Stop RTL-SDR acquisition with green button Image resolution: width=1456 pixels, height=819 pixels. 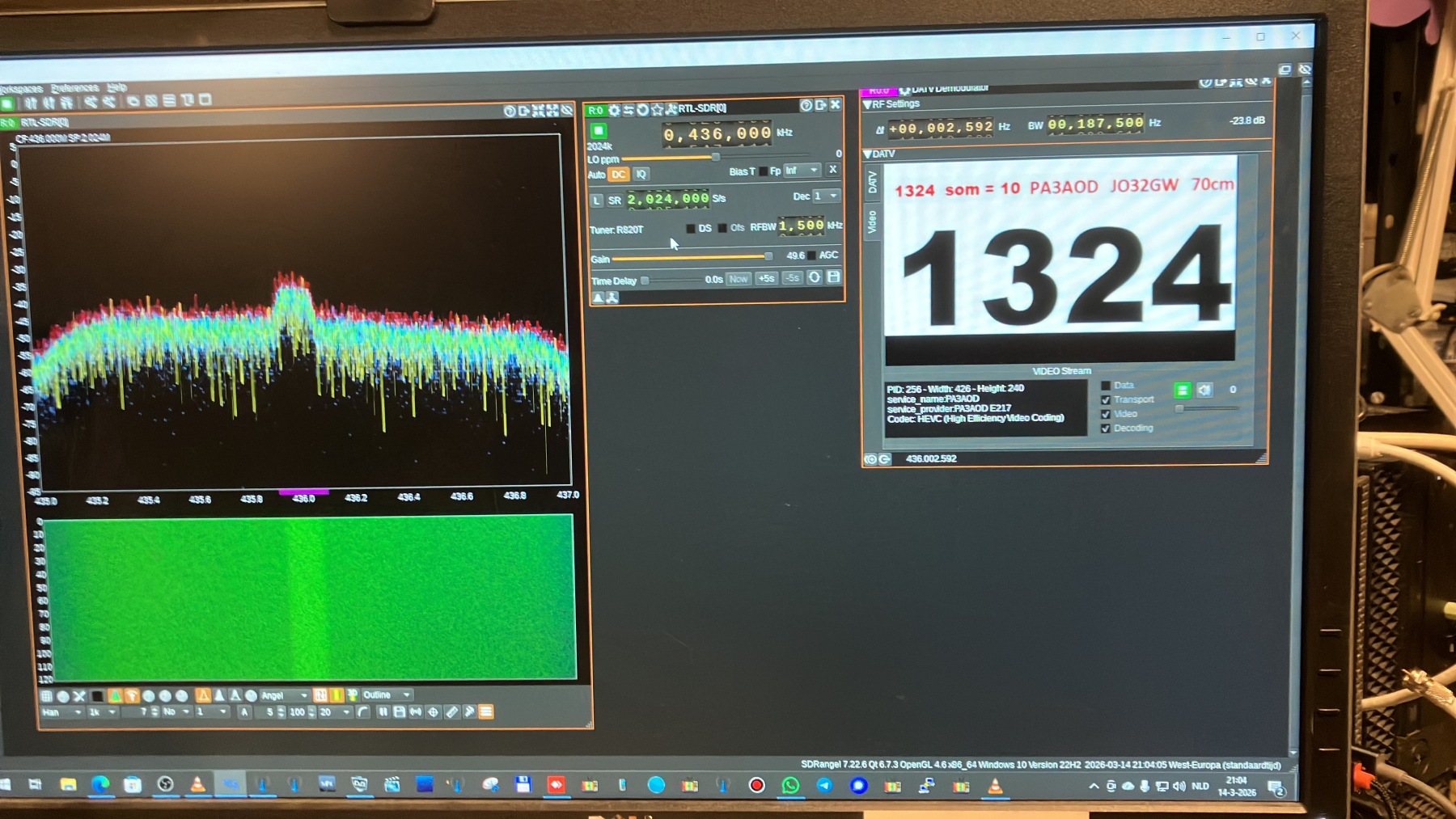598,131
